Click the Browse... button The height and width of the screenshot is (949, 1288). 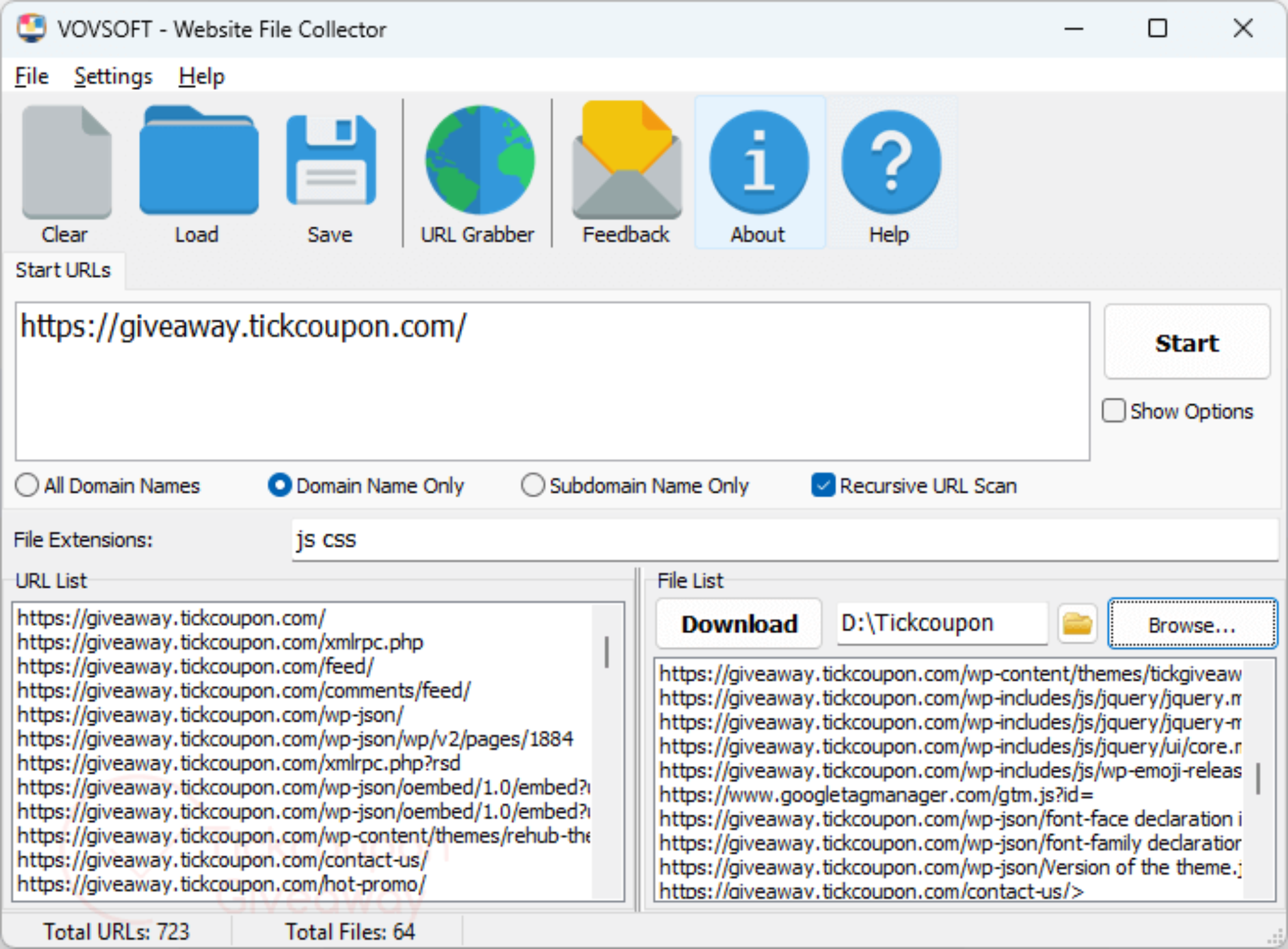pos(1192,624)
